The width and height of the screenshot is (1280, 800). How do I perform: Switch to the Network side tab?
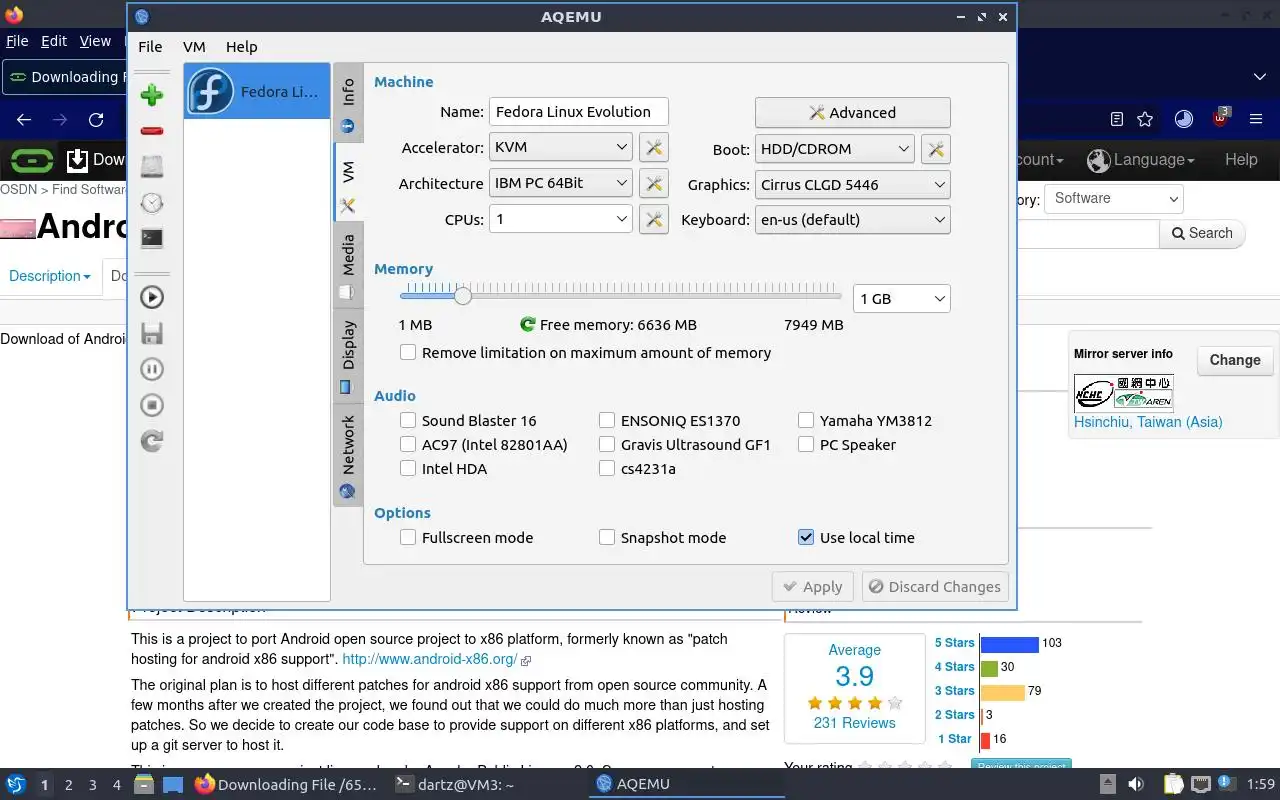(348, 455)
